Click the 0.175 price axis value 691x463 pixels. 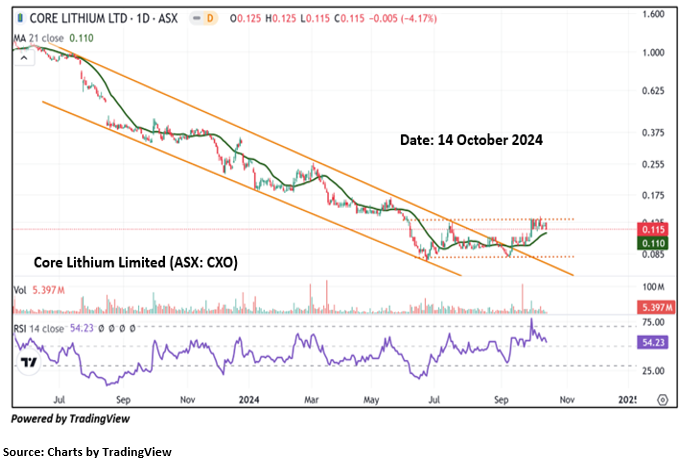pyautogui.click(x=653, y=195)
